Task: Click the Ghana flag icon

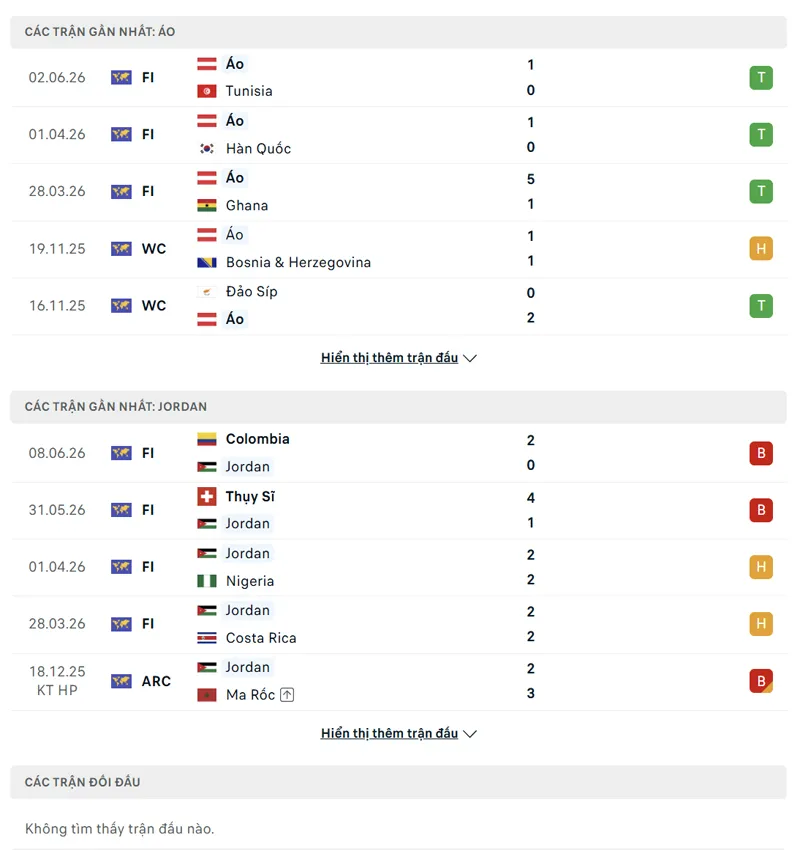Action: [x=207, y=205]
